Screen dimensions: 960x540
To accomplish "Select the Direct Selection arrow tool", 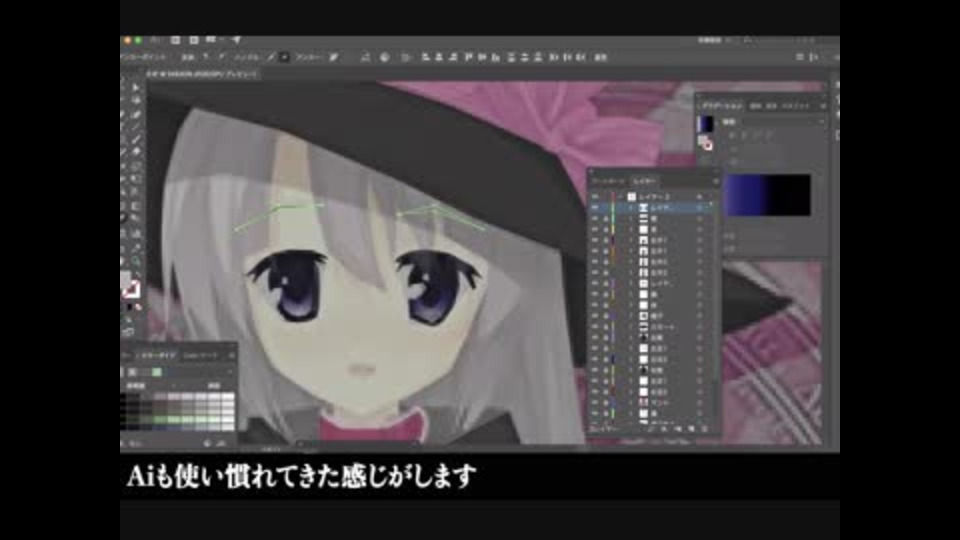I will pyautogui.click(x=136, y=88).
